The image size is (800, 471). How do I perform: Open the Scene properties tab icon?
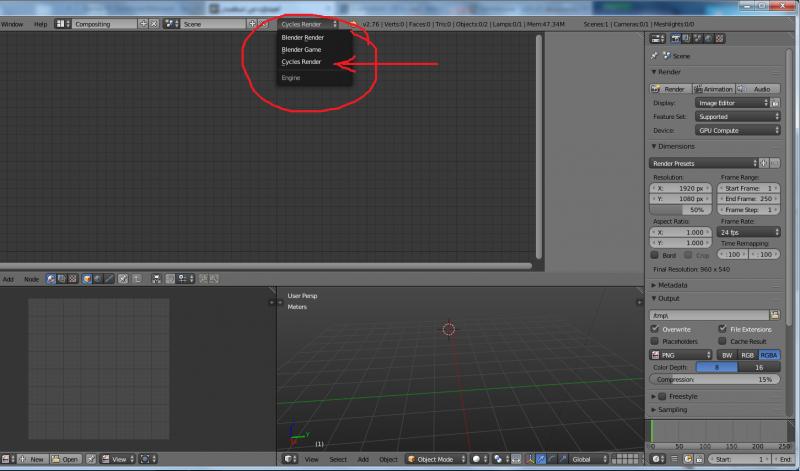(x=697, y=38)
